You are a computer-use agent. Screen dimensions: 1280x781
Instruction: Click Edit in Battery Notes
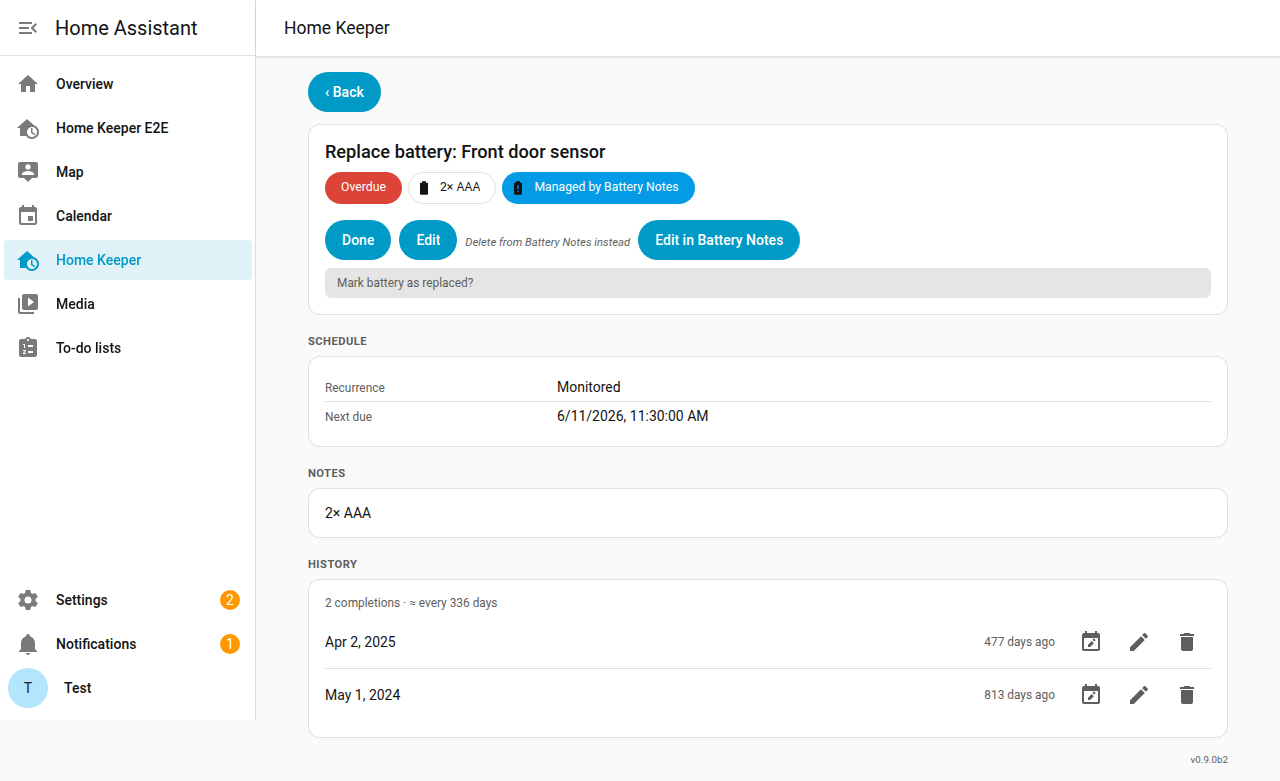pos(719,240)
